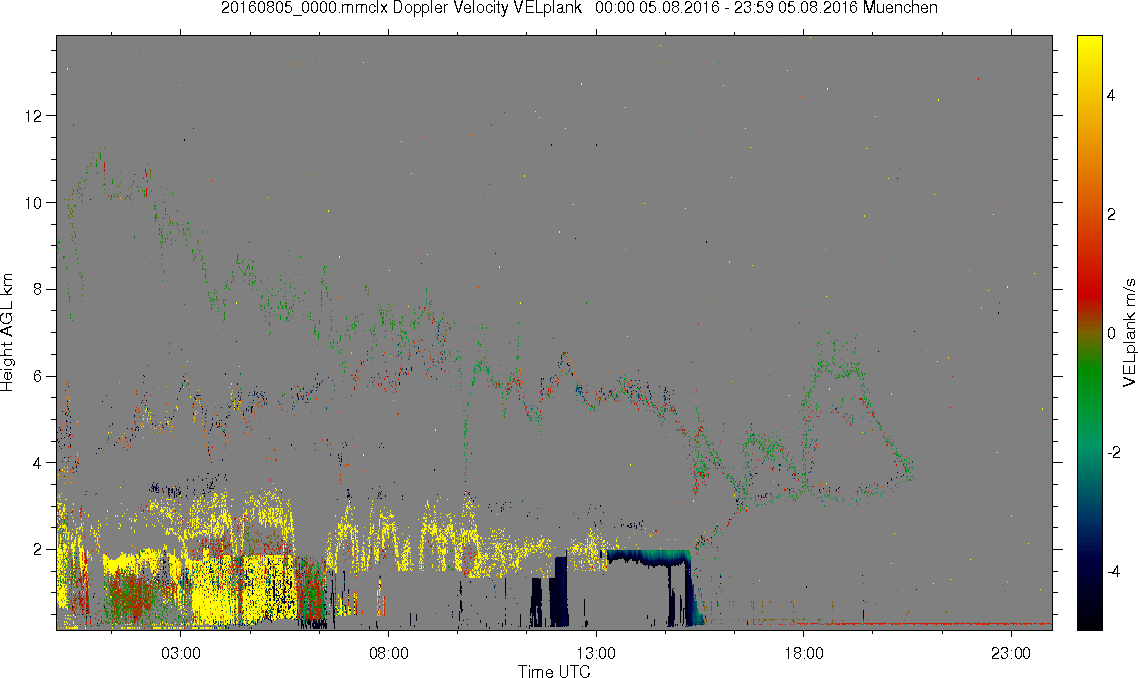Click the red section of the colorbar

point(1089,290)
